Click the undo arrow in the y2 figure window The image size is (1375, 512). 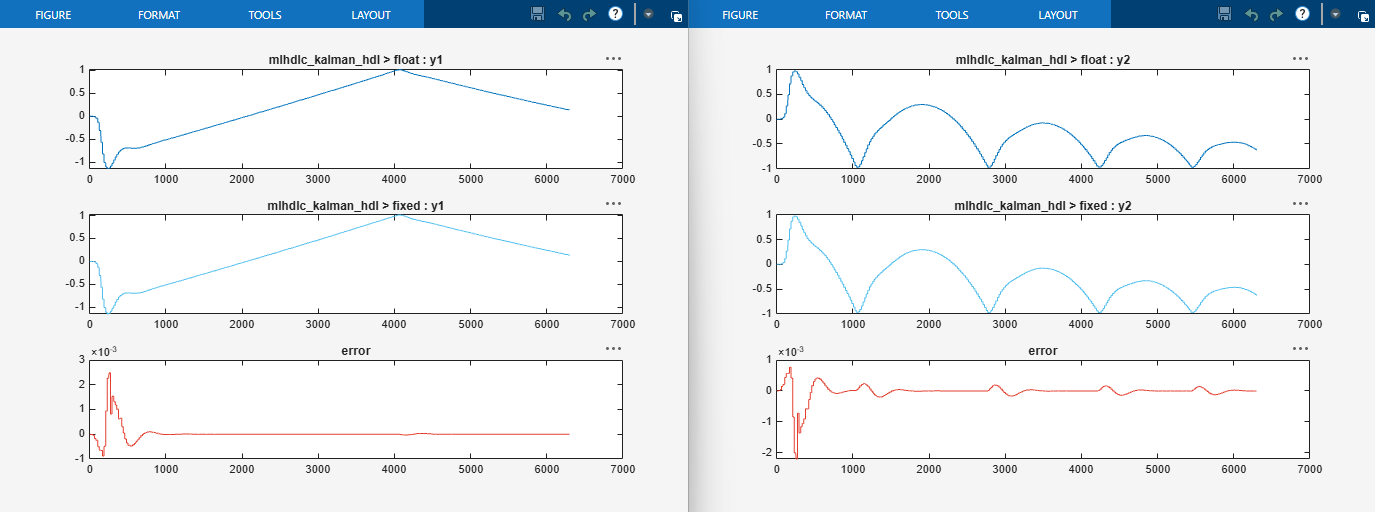1251,15
